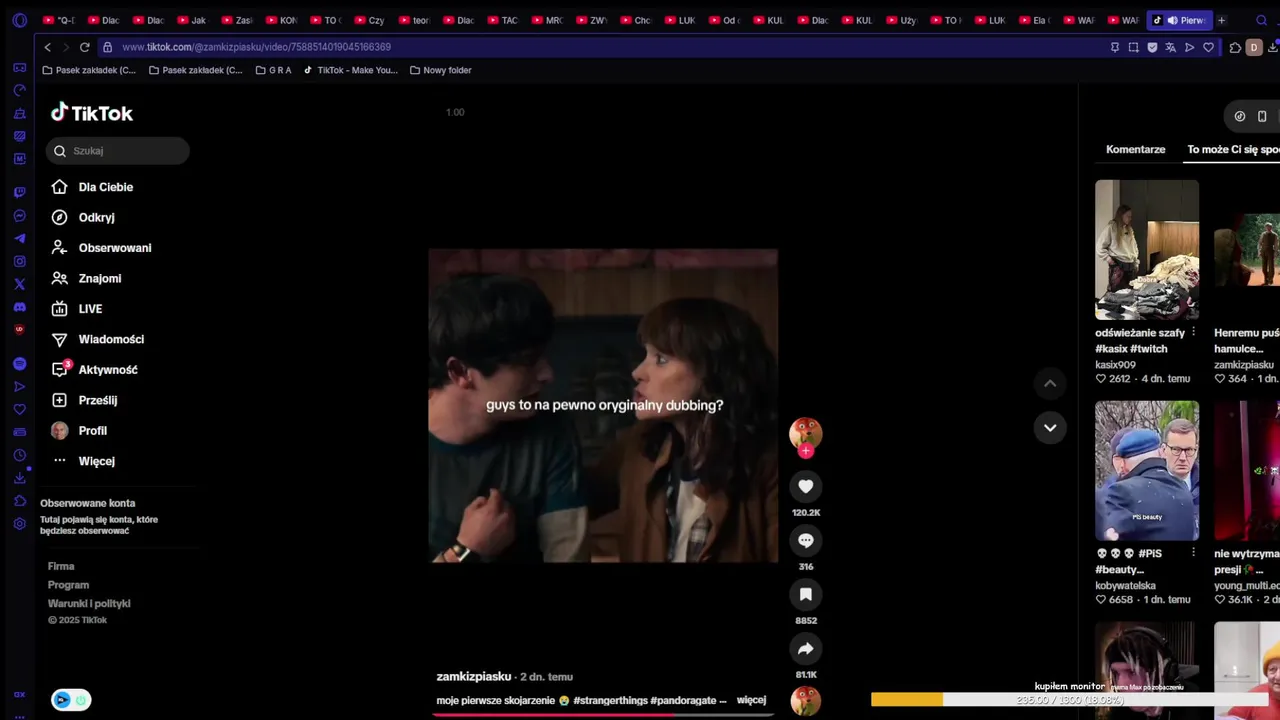Follow creator via red plus badge

[806, 451]
